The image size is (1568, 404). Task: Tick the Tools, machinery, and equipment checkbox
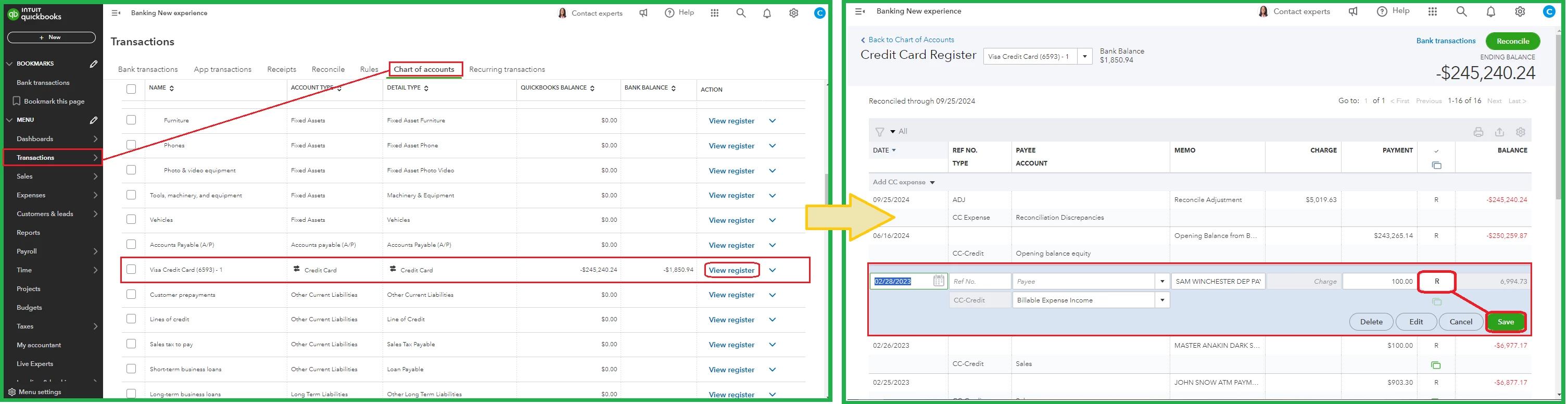131,195
